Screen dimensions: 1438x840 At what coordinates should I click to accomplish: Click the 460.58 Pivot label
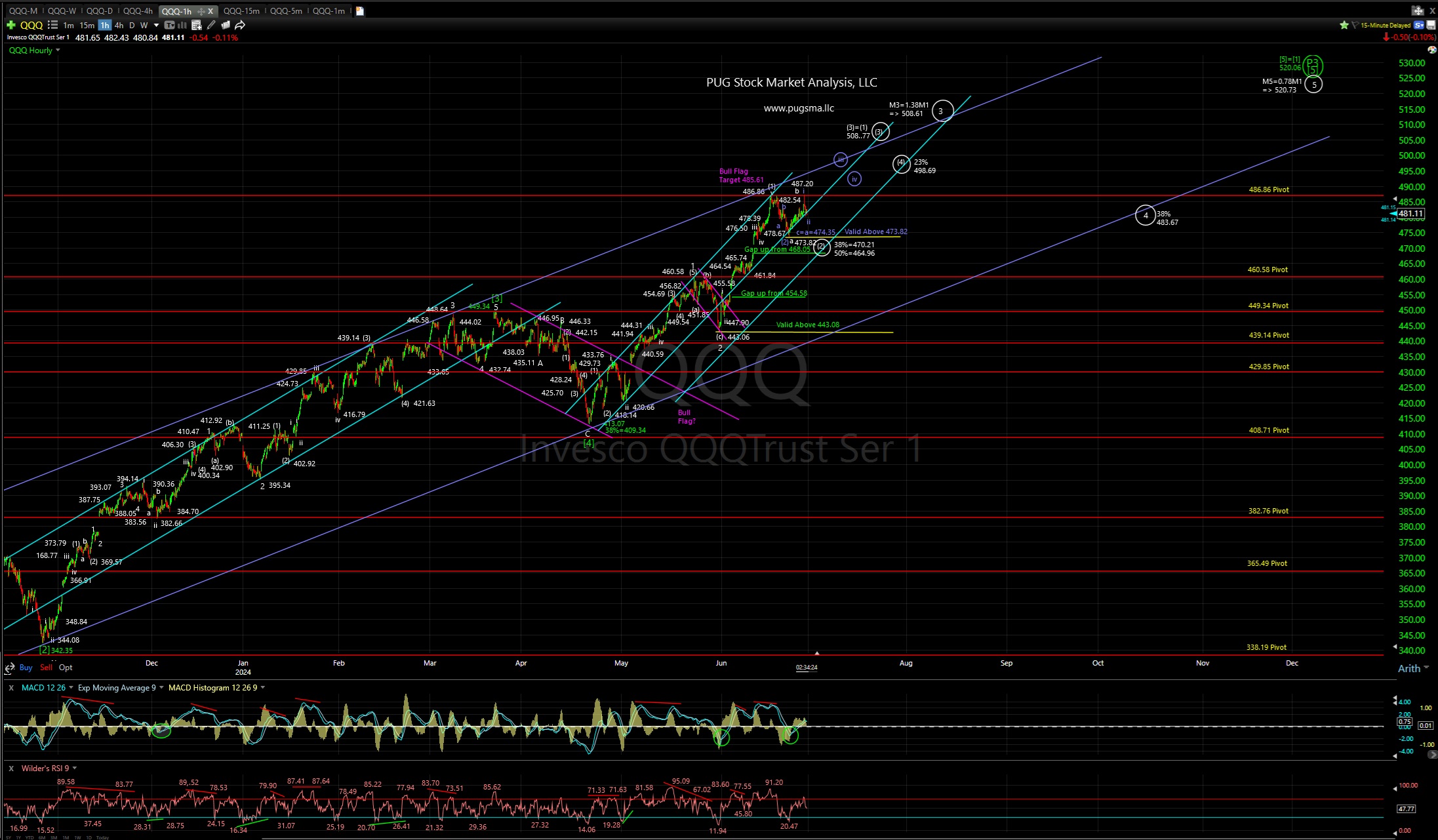[x=1268, y=270]
